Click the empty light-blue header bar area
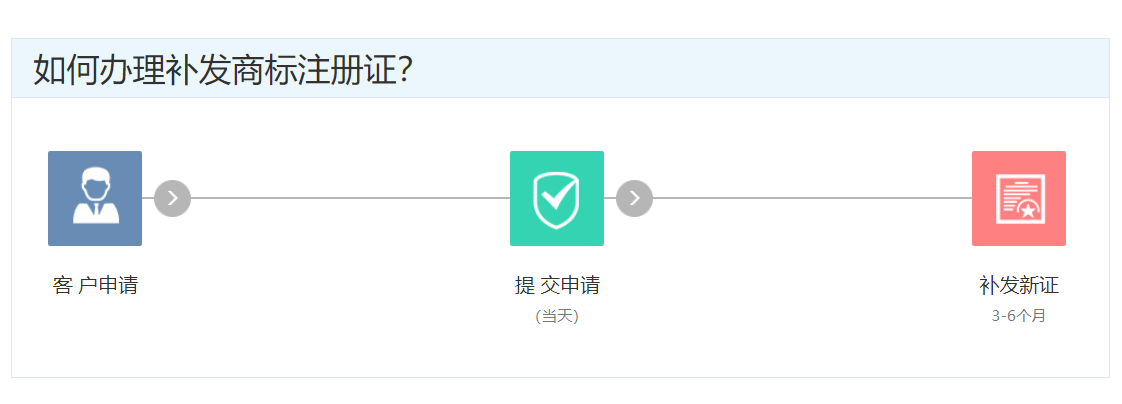The image size is (1122, 404). [x=760, y=68]
